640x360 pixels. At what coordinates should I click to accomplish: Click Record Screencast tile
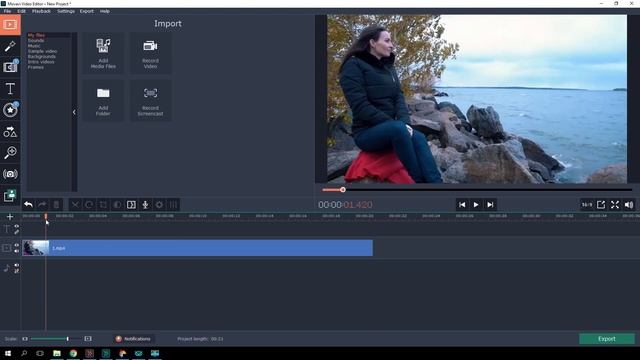[x=151, y=101]
